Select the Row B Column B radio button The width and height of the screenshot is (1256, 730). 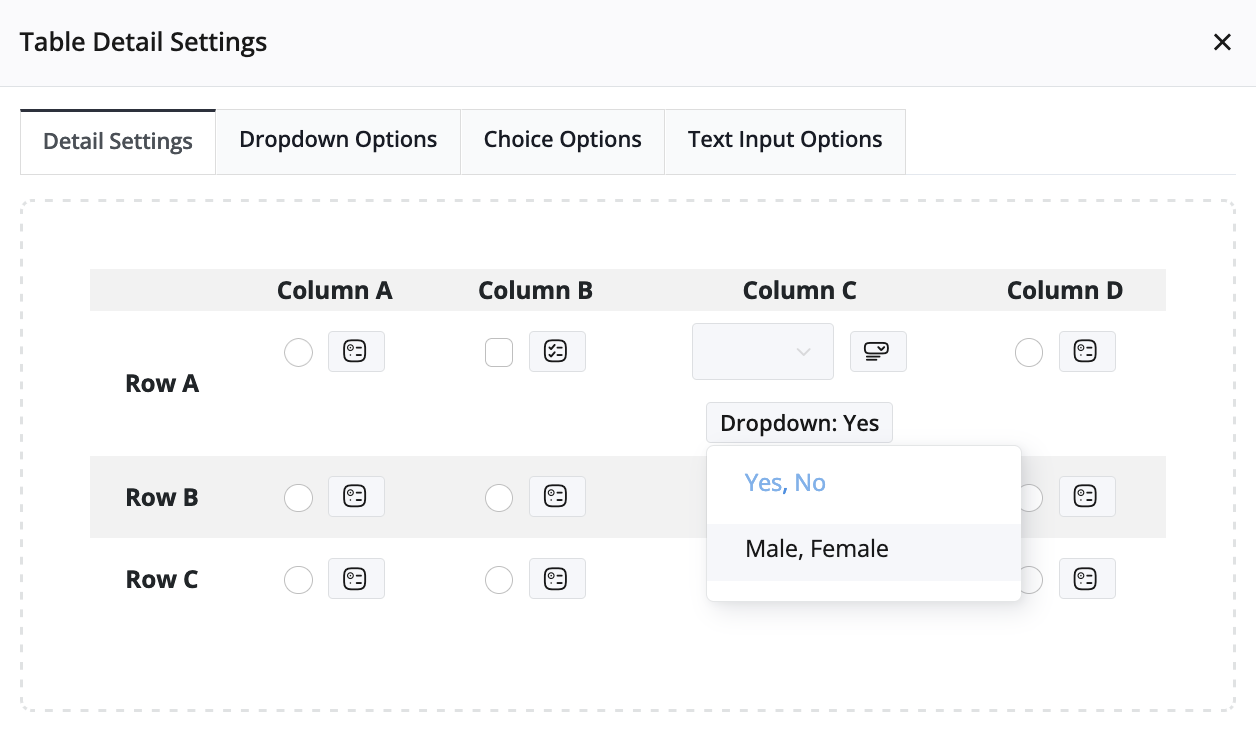tap(499, 498)
